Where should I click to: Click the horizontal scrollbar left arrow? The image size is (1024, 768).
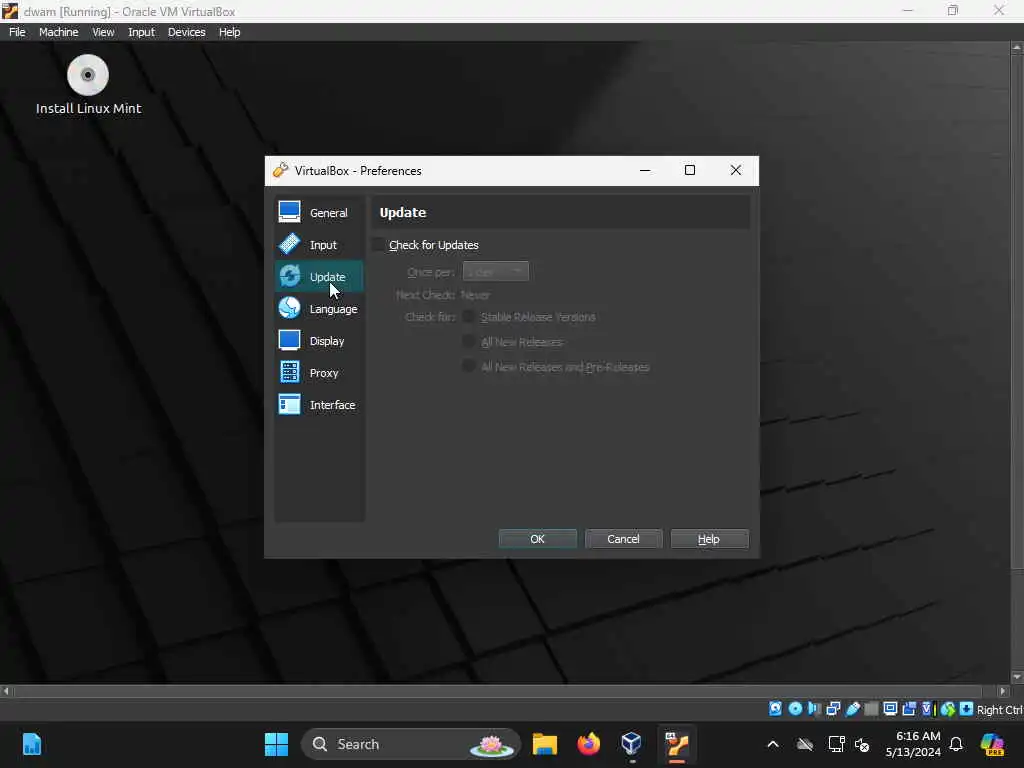[x=6, y=690]
